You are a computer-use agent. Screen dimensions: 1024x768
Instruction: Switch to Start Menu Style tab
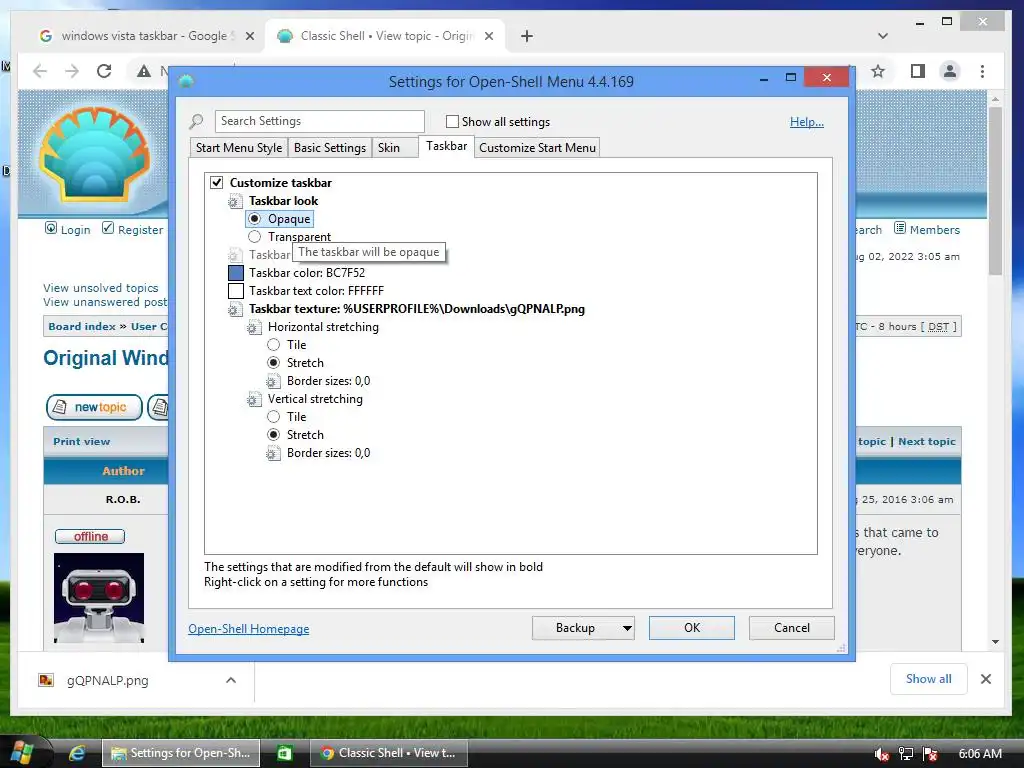(239, 148)
